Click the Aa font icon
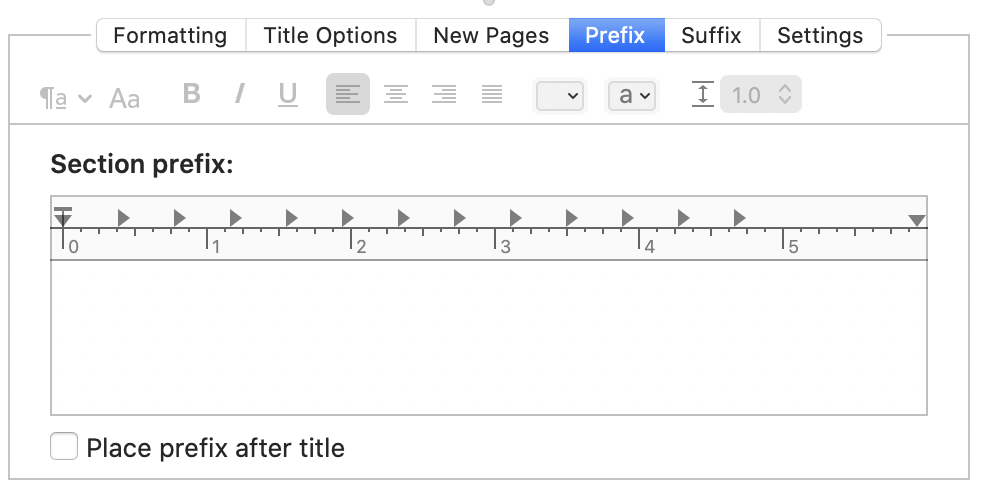Image resolution: width=984 pixels, height=496 pixels. [x=124, y=99]
